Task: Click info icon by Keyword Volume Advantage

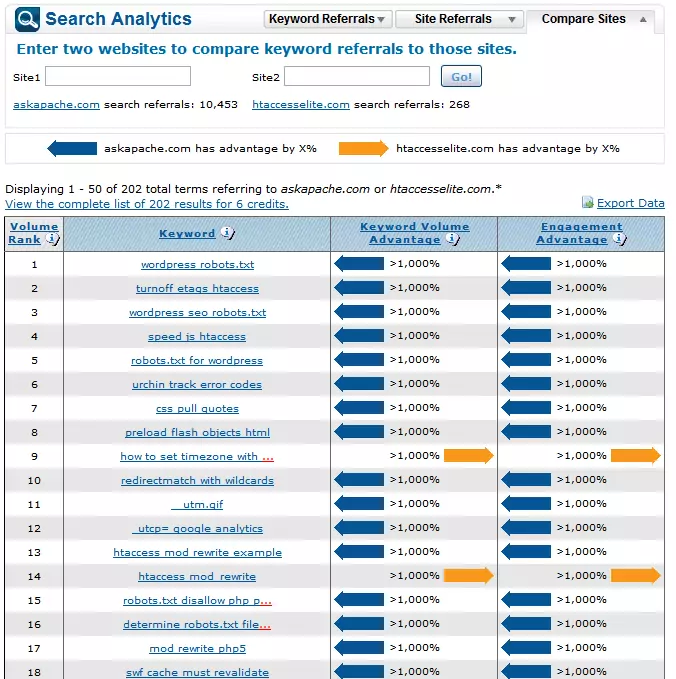Action: click(x=452, y=240)
